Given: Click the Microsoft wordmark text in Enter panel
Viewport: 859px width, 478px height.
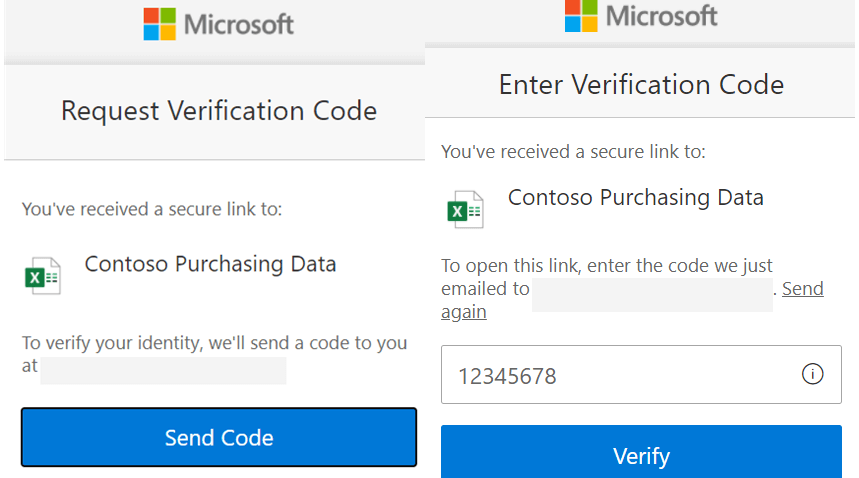Looking at the screenshot, I should [x=661, y=15].
